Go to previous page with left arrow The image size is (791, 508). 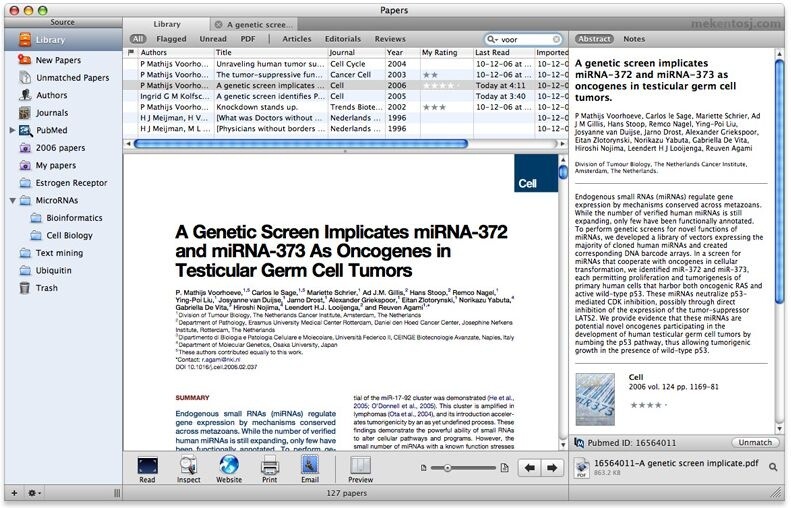coord(529,468)
